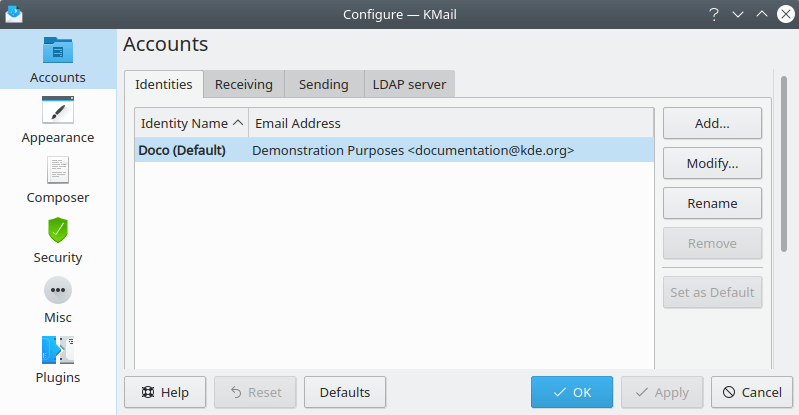Open the Accounts settings page

(58, 60)
